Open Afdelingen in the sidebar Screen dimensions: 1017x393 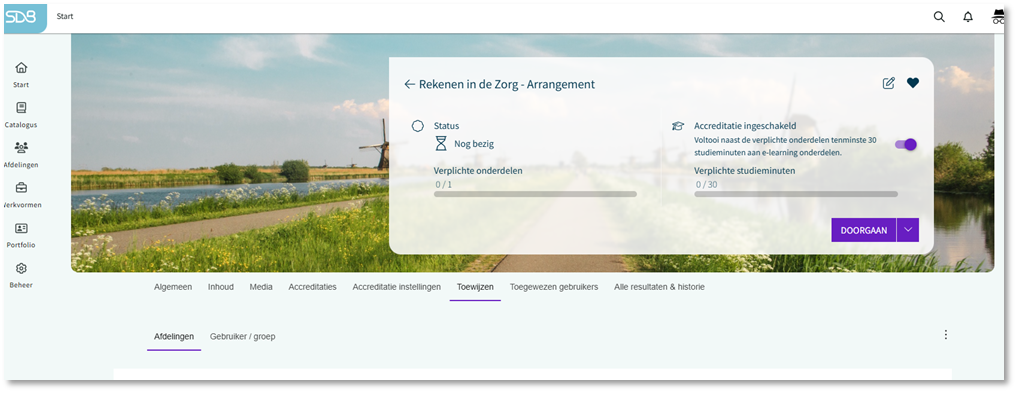(21, 155)
